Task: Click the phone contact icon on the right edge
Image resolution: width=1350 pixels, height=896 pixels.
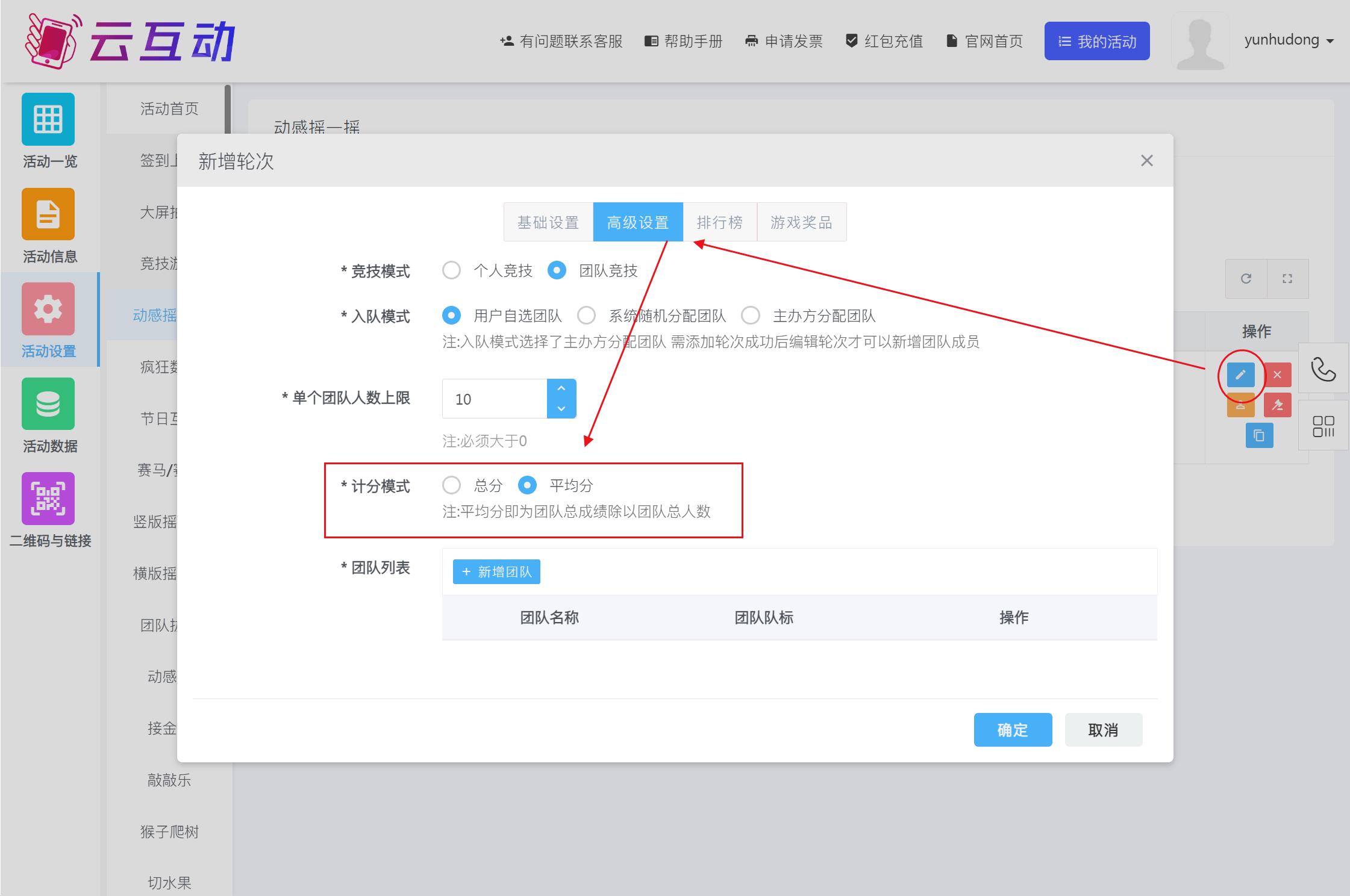Action: click(x=1323, y=369)
